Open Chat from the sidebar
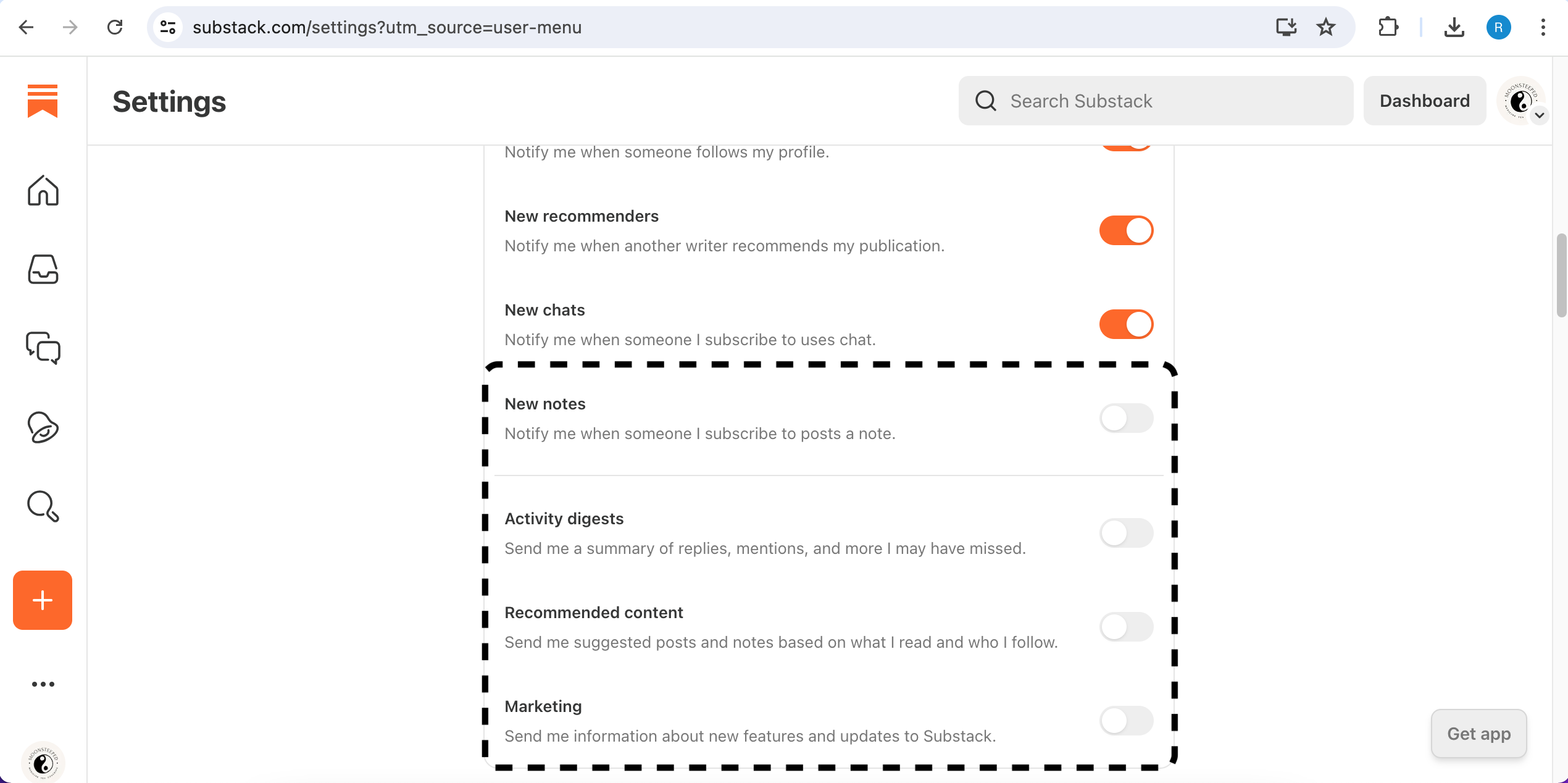This screenshot has width=1568, height=783. pyautogui.click(x=42, y=348)
